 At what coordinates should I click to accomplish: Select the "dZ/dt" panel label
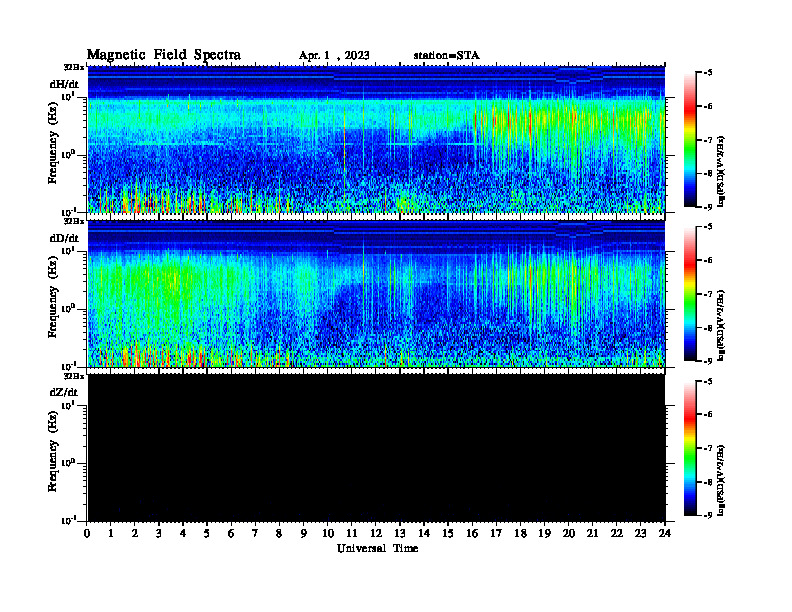click(64, 392)
